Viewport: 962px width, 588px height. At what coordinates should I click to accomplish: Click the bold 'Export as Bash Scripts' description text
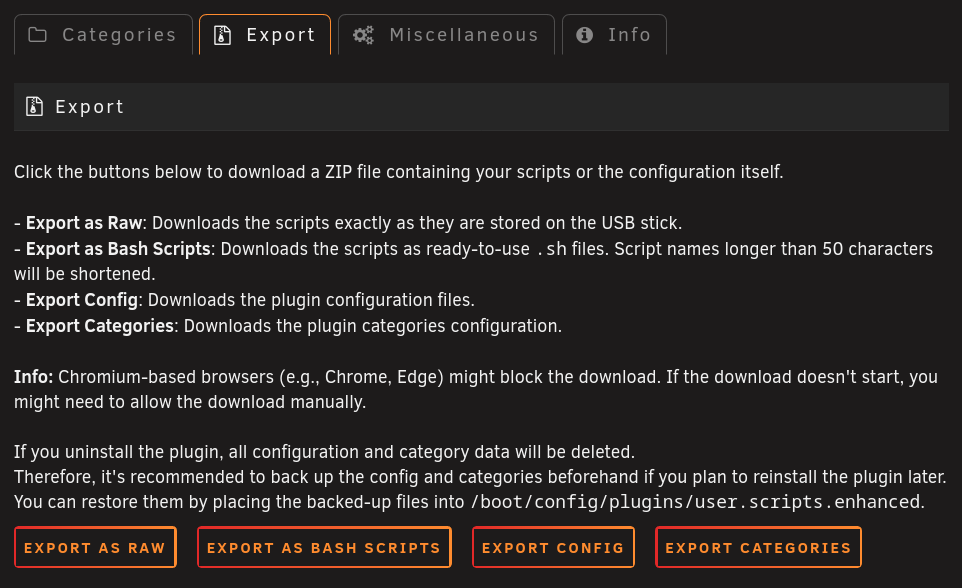[x=118, y=249]
